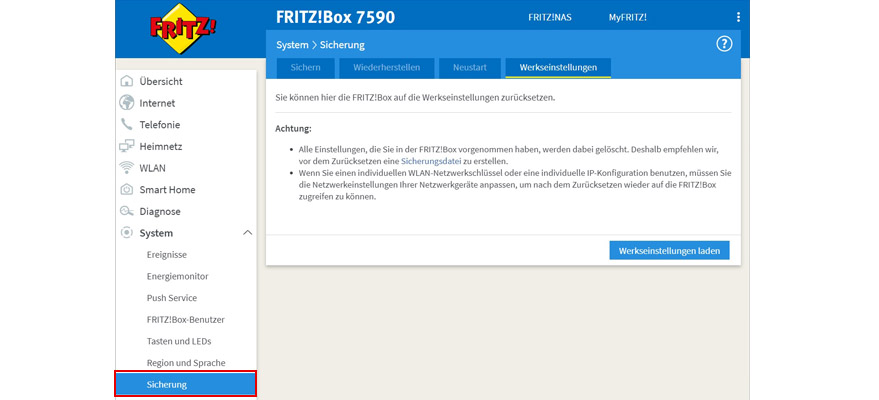Open the three-dot options menu
Viewport: 879px width, 400px height.
(x=739, y=17)
